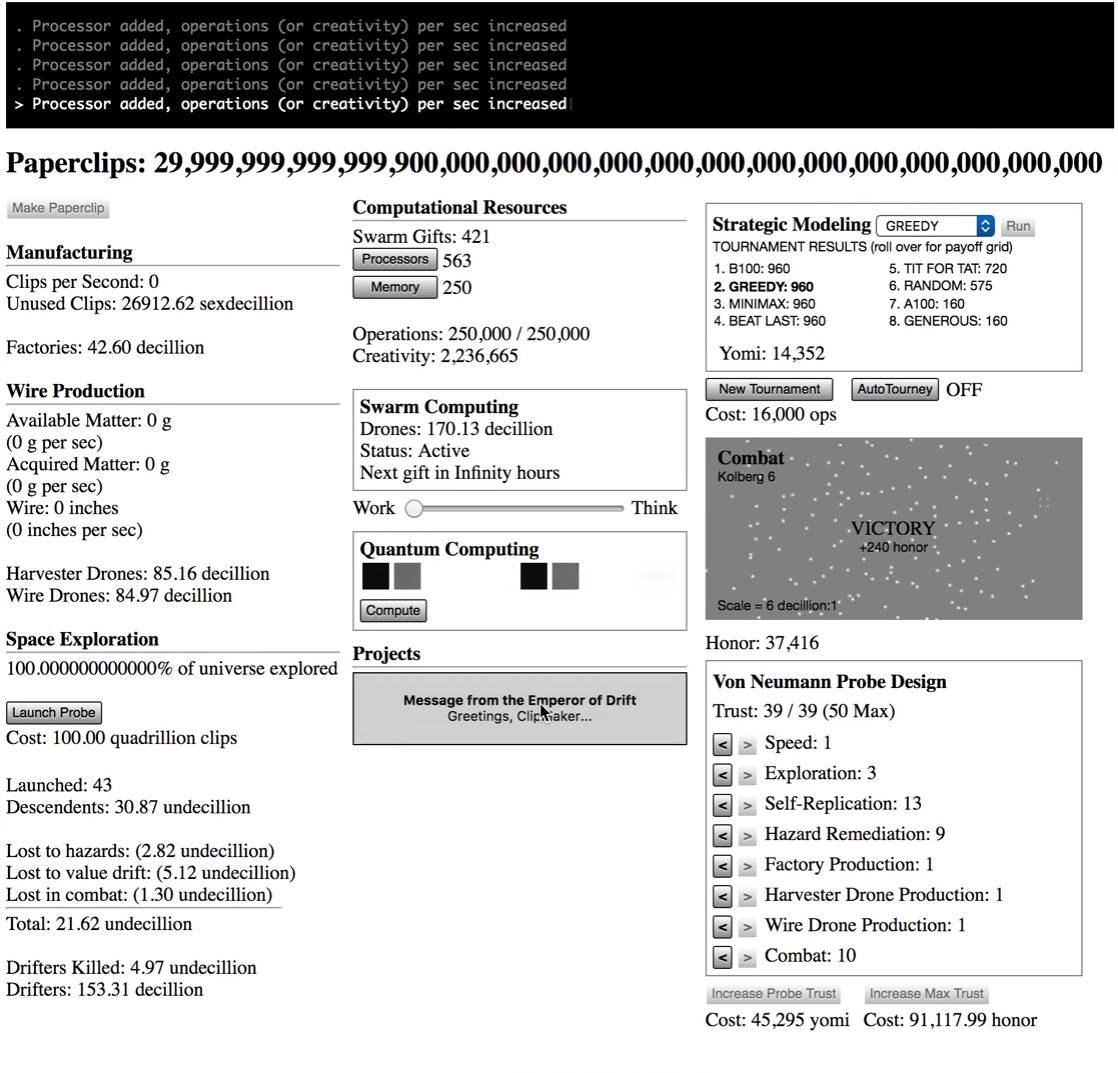Screen dimensions: 1118x1073
Task: Open the GREEDY strategy dropdown
Action: pos(934,226)
